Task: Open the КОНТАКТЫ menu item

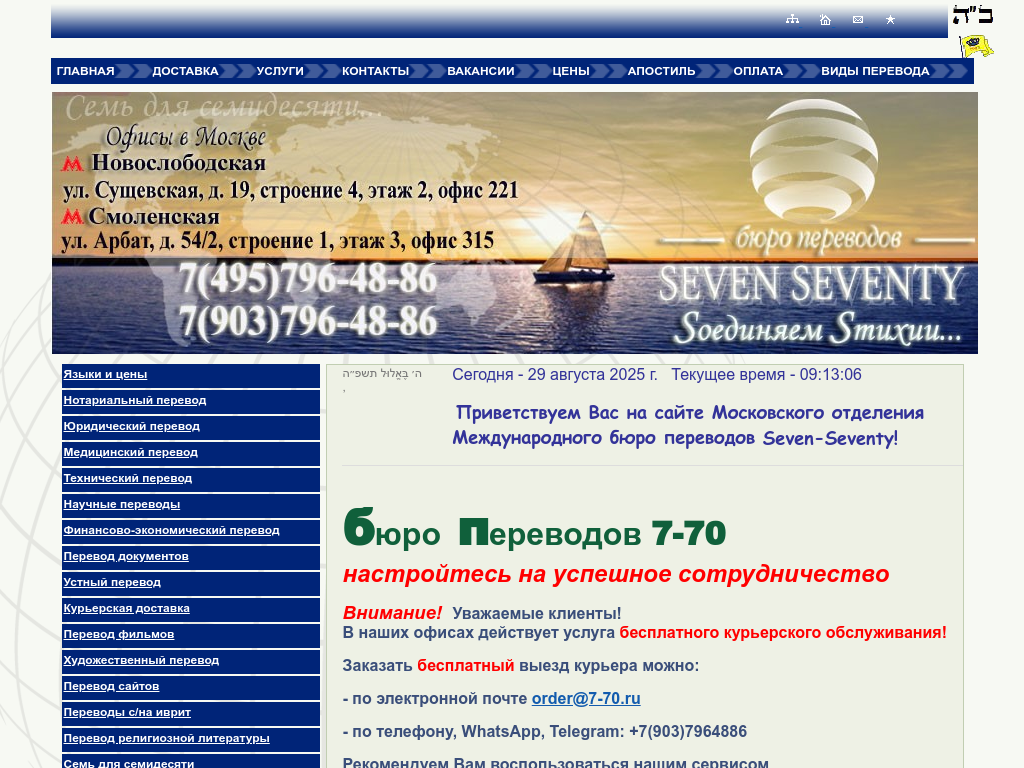Action: (376, 71)
